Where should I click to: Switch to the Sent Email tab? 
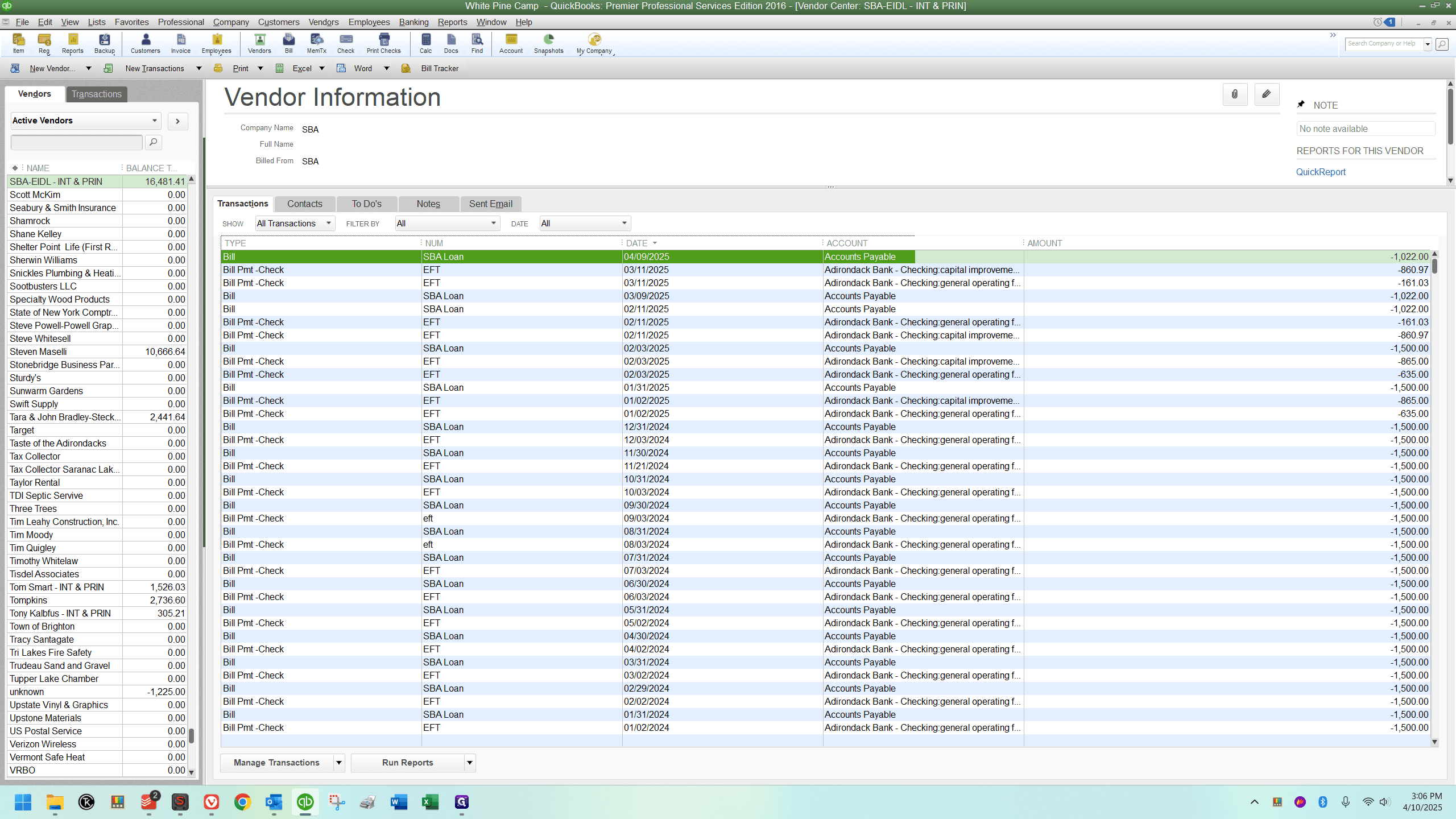pyautogui.click(x=490, y=204)
